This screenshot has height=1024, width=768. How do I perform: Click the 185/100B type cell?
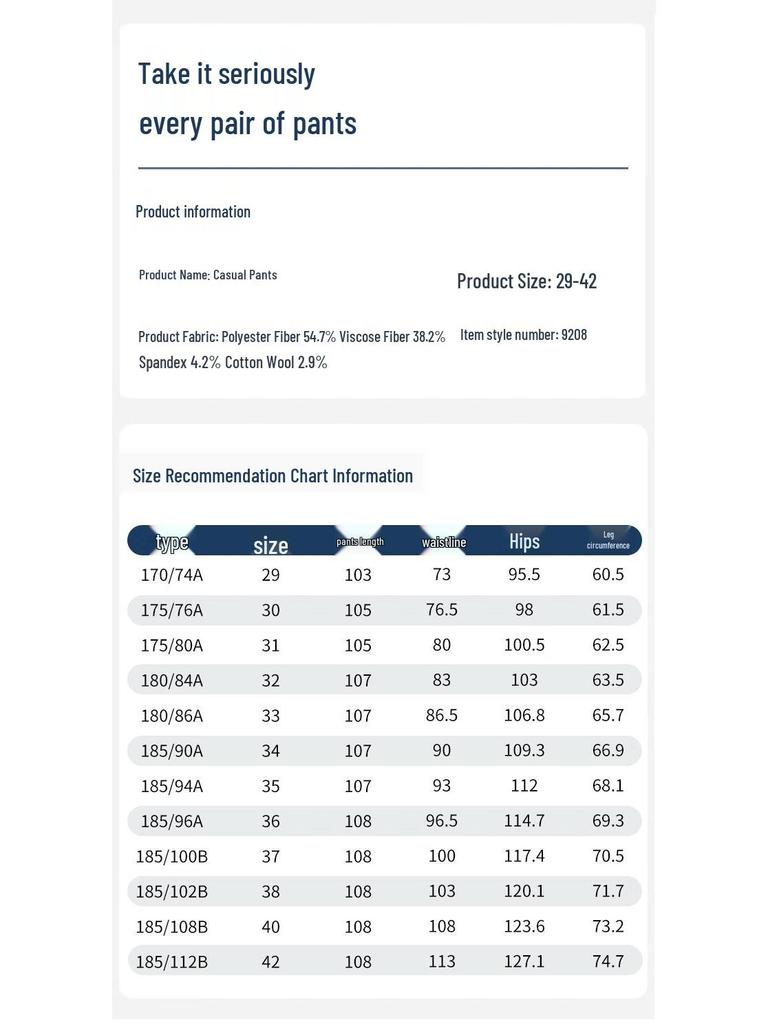tap(172, 857)
